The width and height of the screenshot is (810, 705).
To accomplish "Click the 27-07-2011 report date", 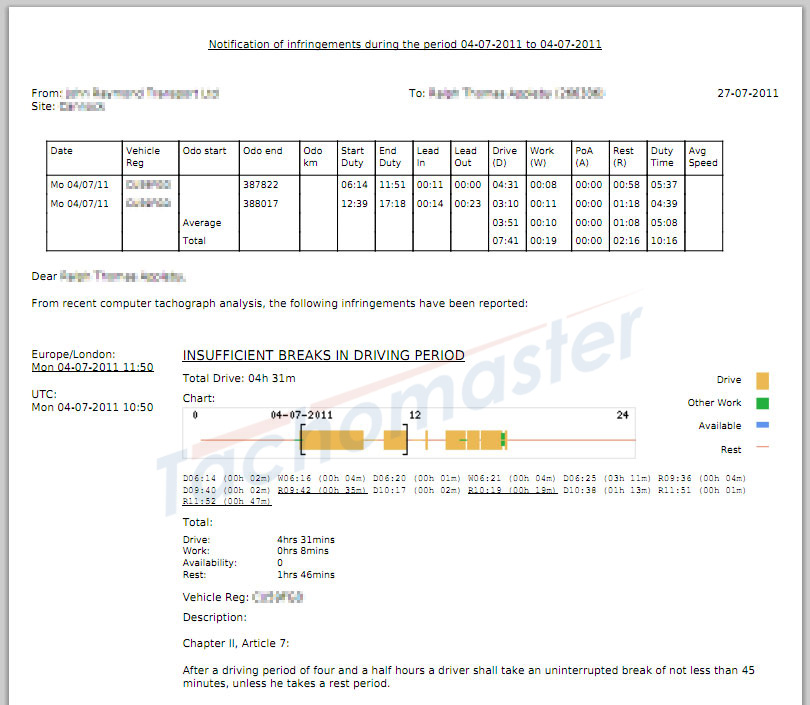I will pyautogui.click(x=747, y=93).
